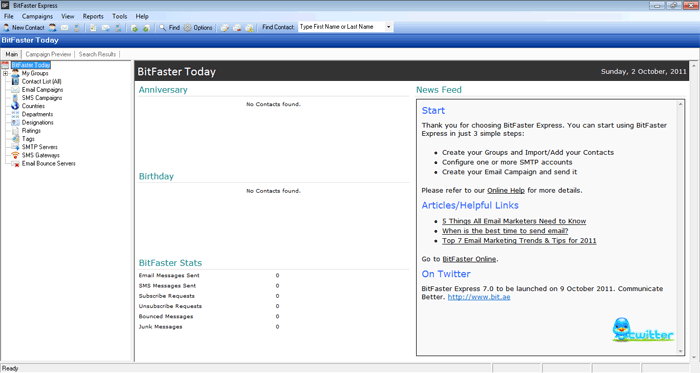Open the Campaigns menu
The height and width of the screenshot is (373, 700).
pos(37,16)
